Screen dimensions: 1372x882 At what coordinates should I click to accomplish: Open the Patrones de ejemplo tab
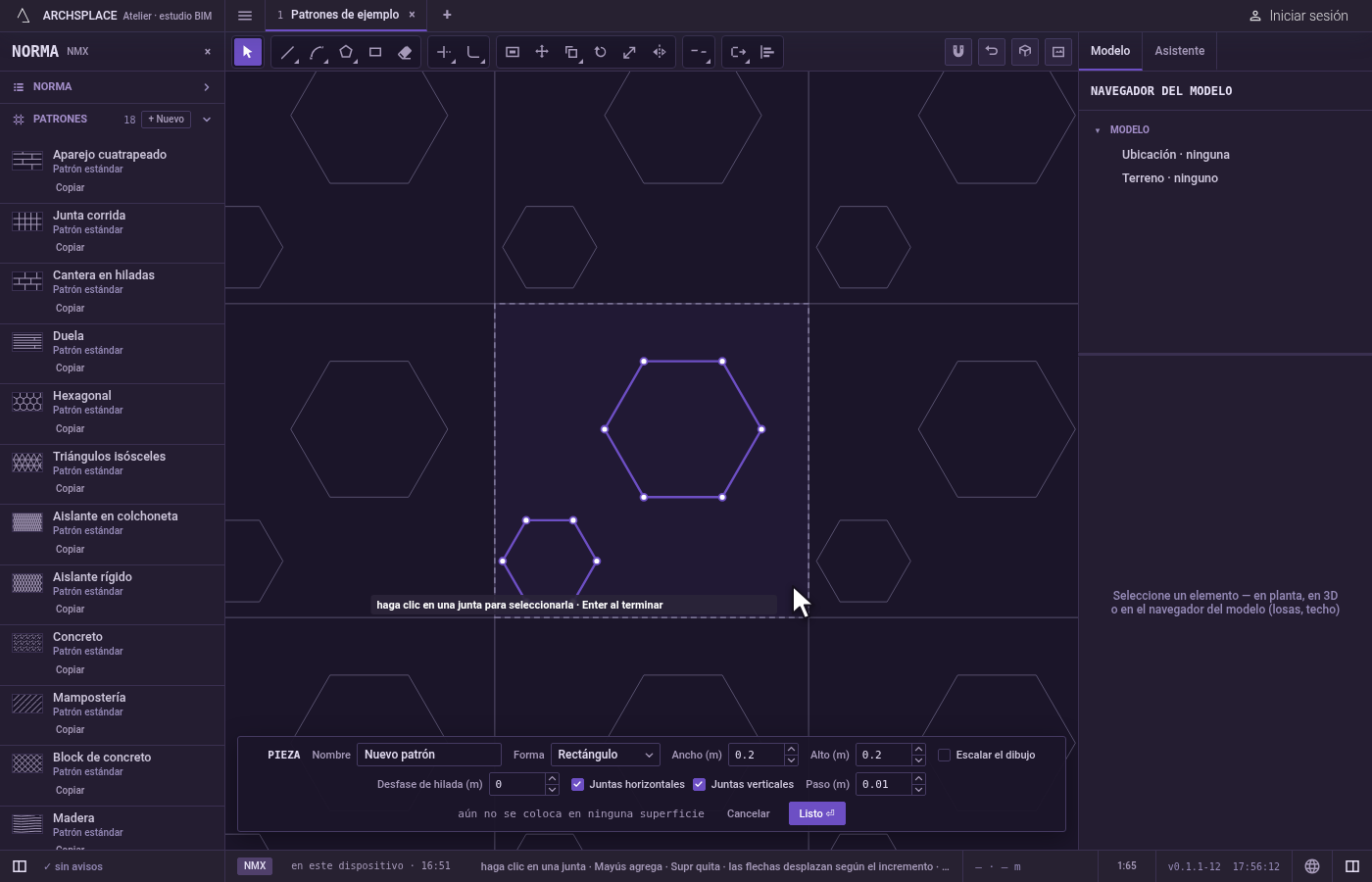point(344,15)
